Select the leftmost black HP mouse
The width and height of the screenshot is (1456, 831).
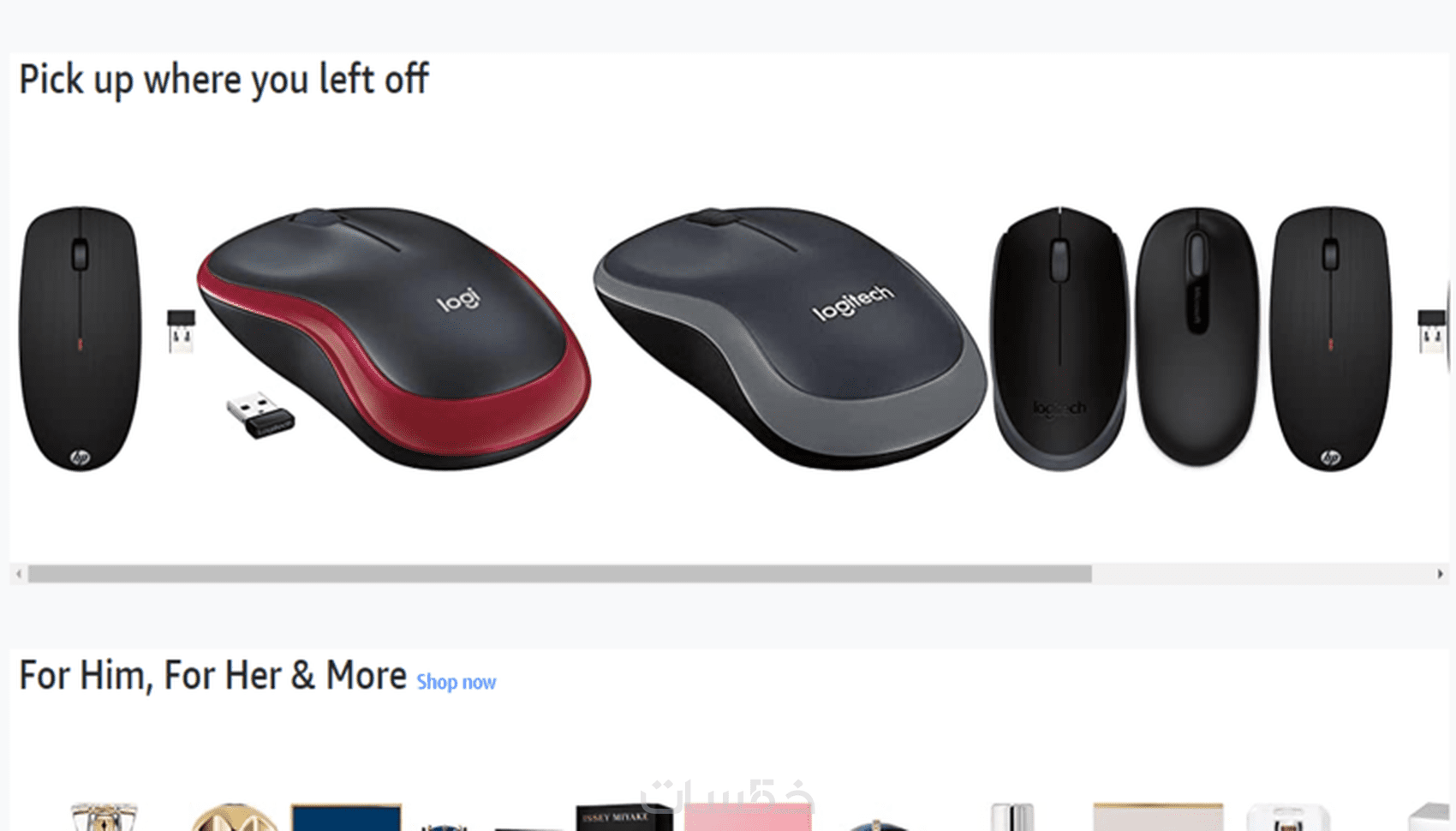[x=80, y=338]
